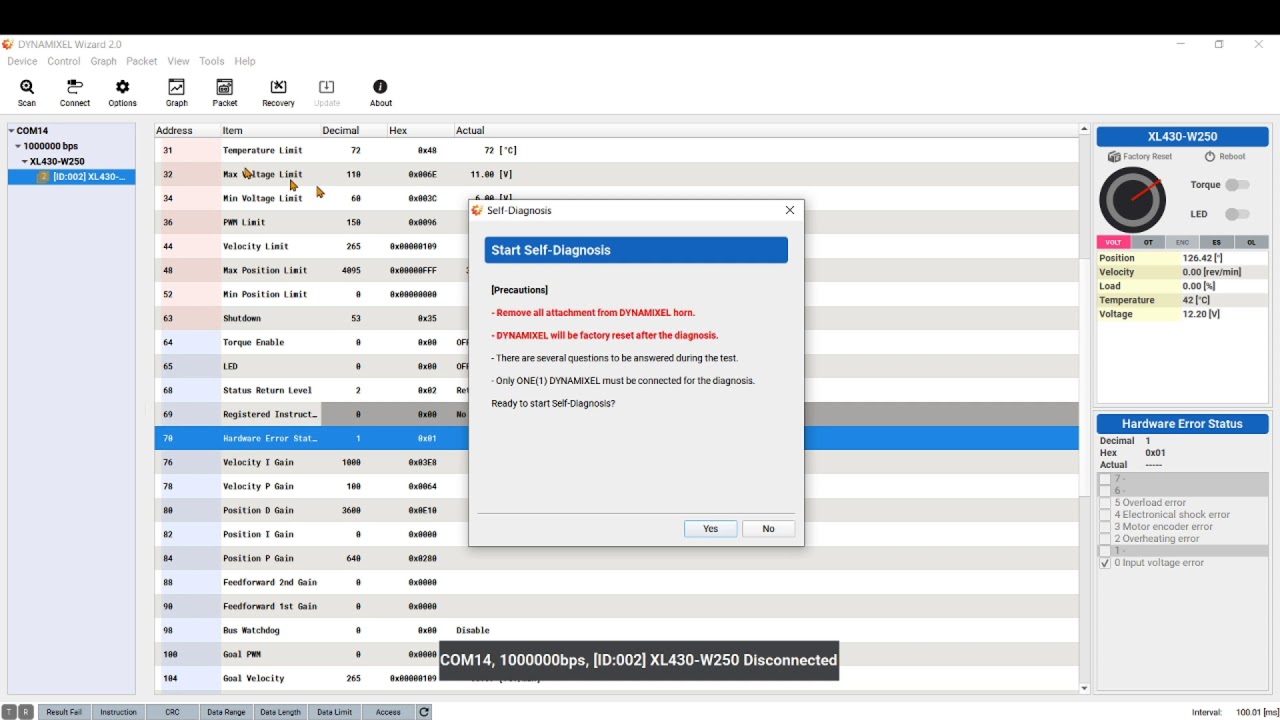The width and height of the screenshot is (1280, 720).
Task: Click the position dial gauge
Action: click(1132, 200)
